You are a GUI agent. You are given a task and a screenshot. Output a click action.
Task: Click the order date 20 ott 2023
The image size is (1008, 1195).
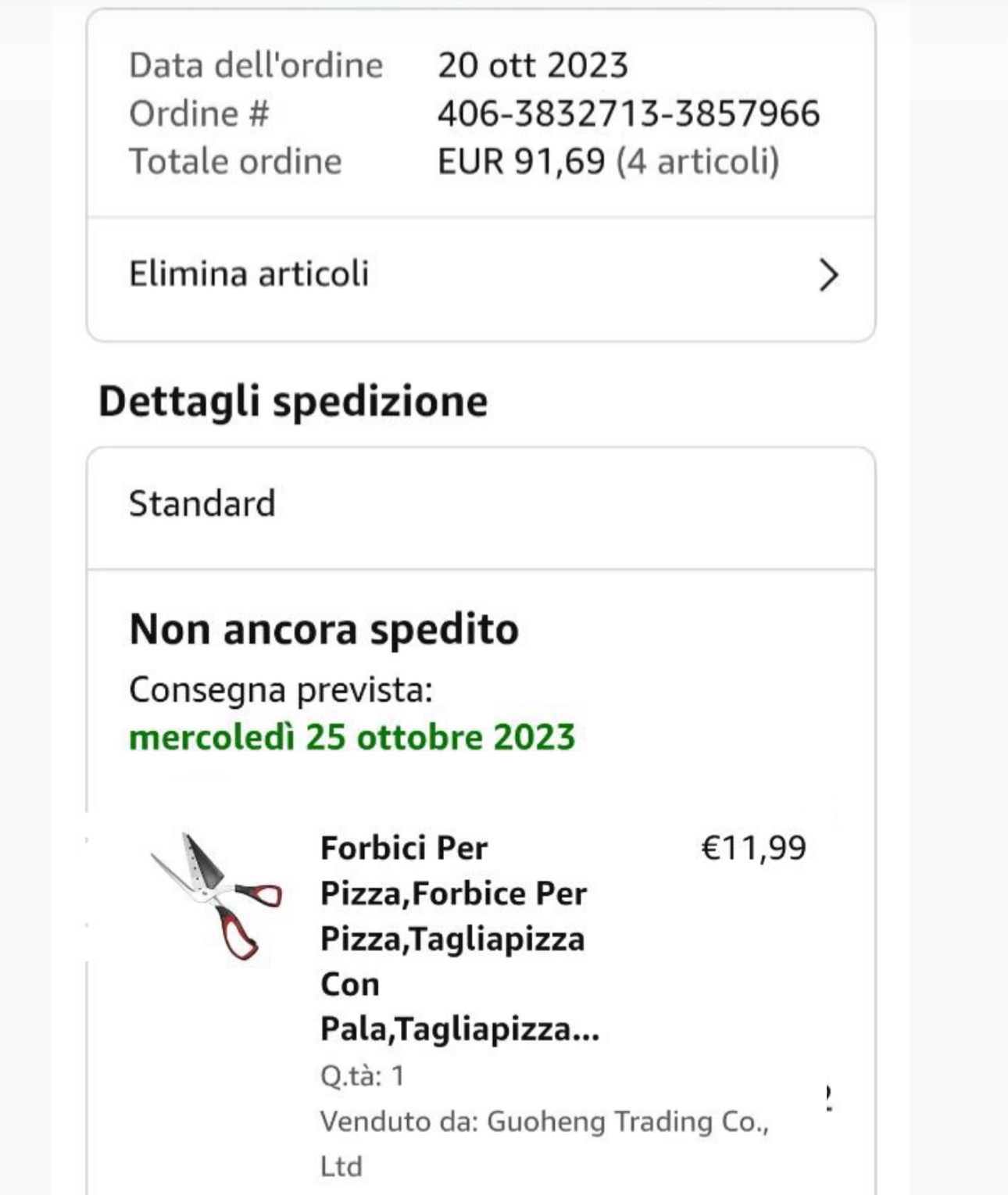point(532,66)
